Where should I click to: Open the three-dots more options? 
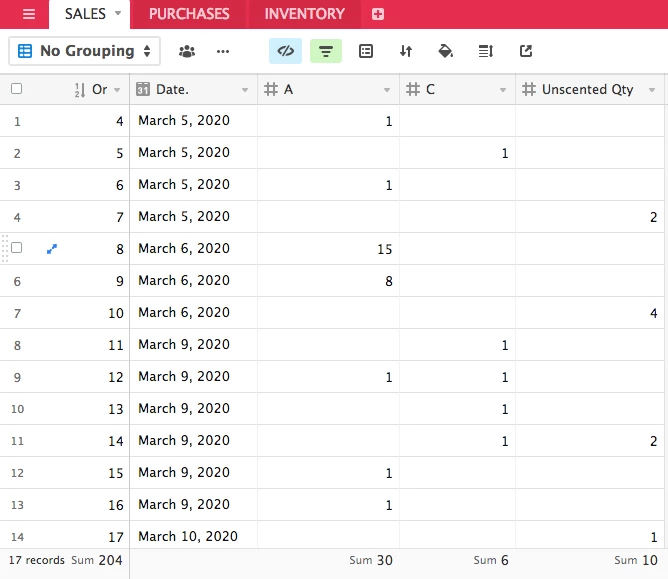pyautogui.click(x=223, y=52)
